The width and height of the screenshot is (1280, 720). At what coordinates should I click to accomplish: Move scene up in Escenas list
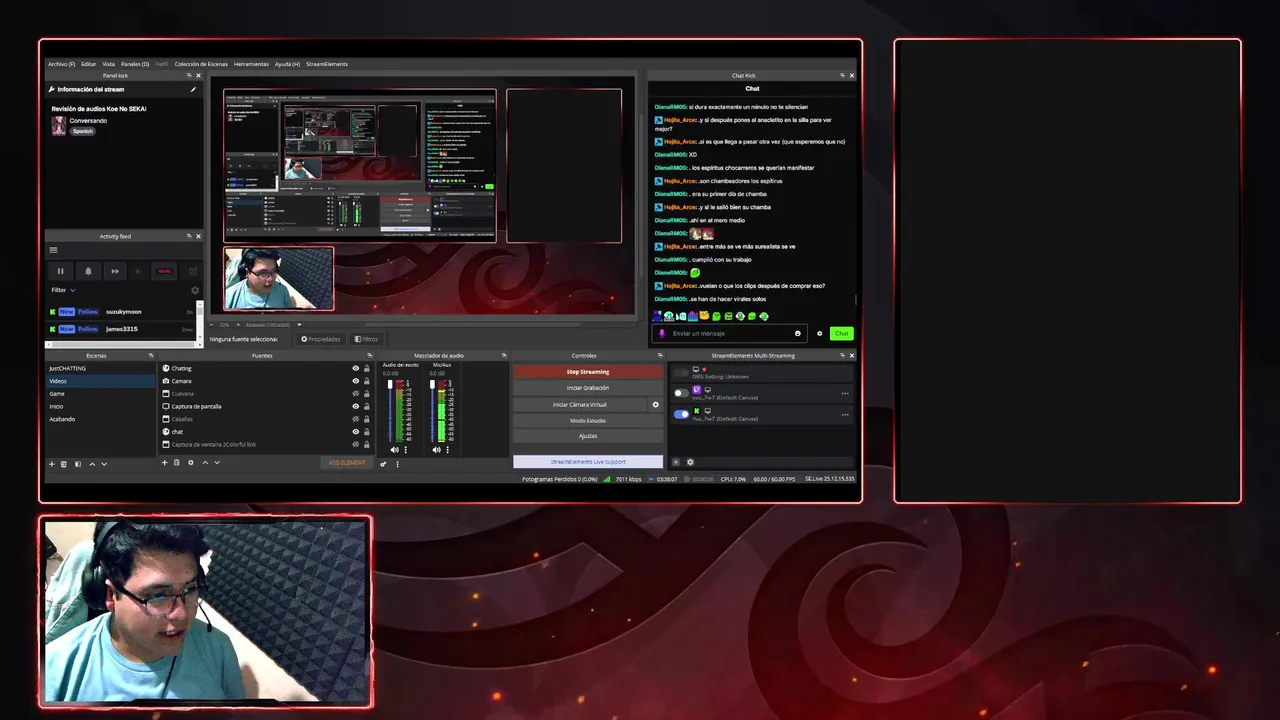tap(92, 464)
